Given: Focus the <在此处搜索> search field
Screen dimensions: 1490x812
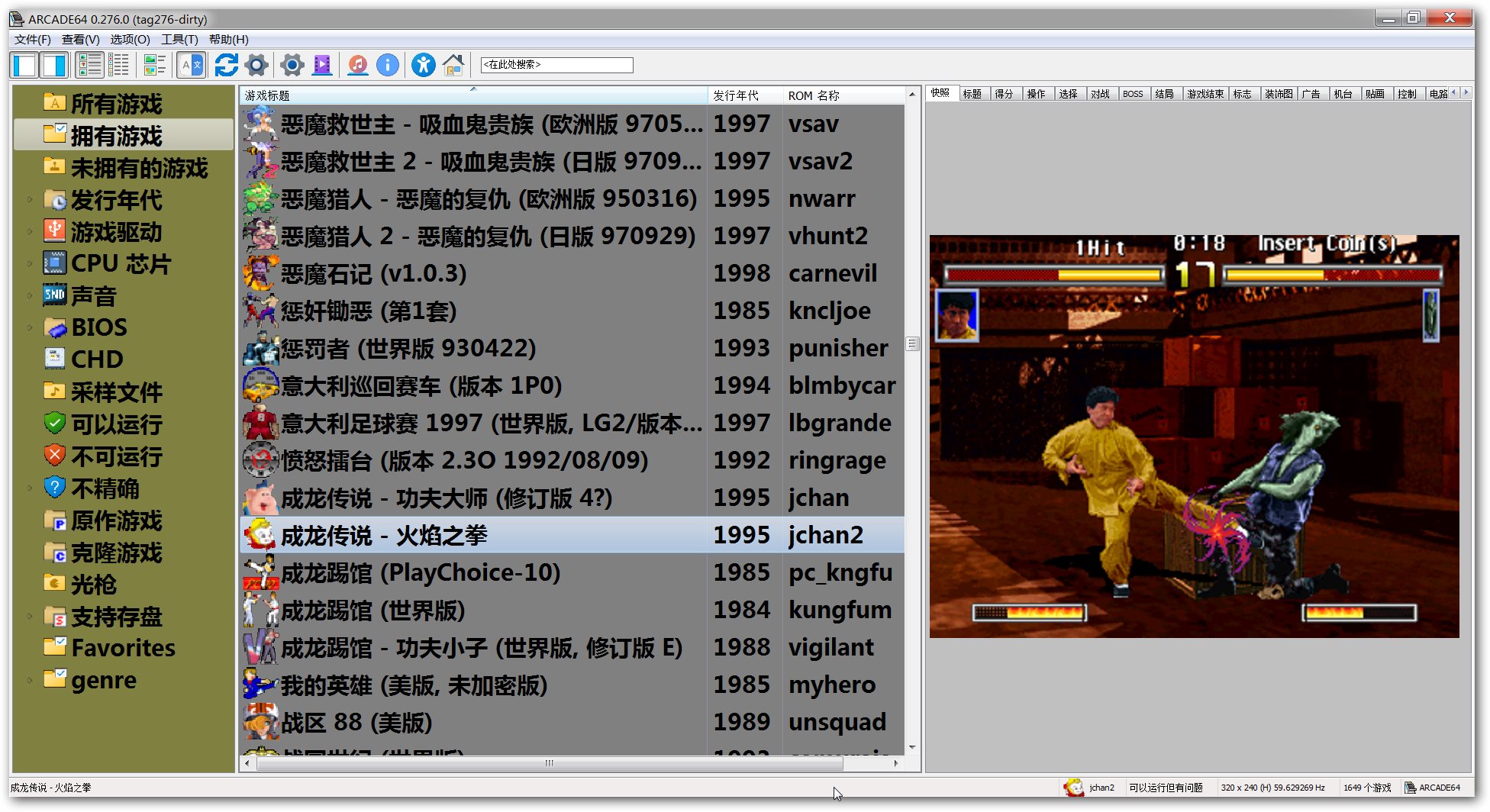Looking at the screenshot, I should point(557,65).
